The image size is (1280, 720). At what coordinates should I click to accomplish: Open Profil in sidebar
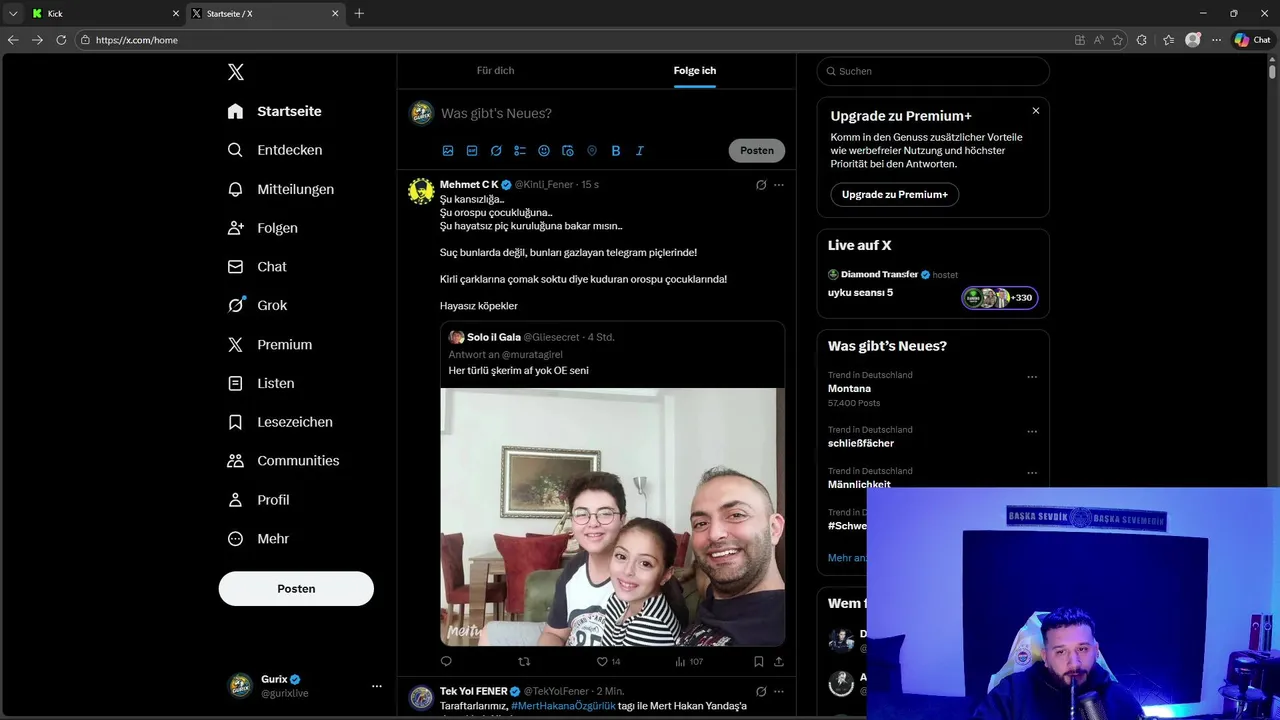click(258, 500)
